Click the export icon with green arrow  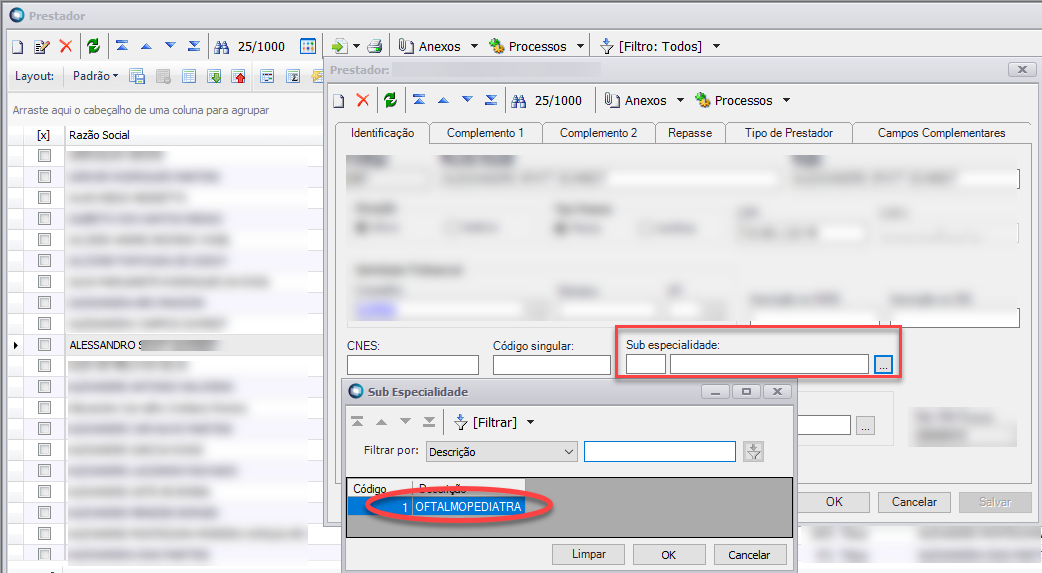pos(340,47)
